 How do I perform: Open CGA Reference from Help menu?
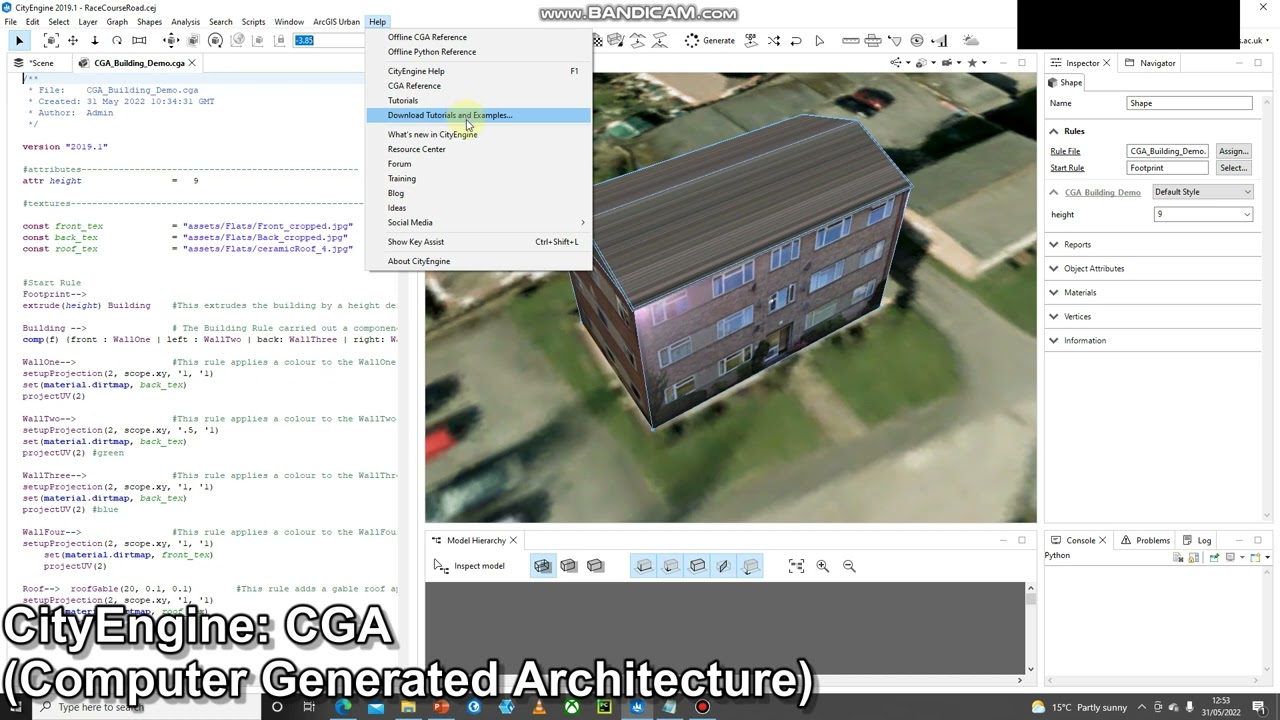[x=478, y=86]
